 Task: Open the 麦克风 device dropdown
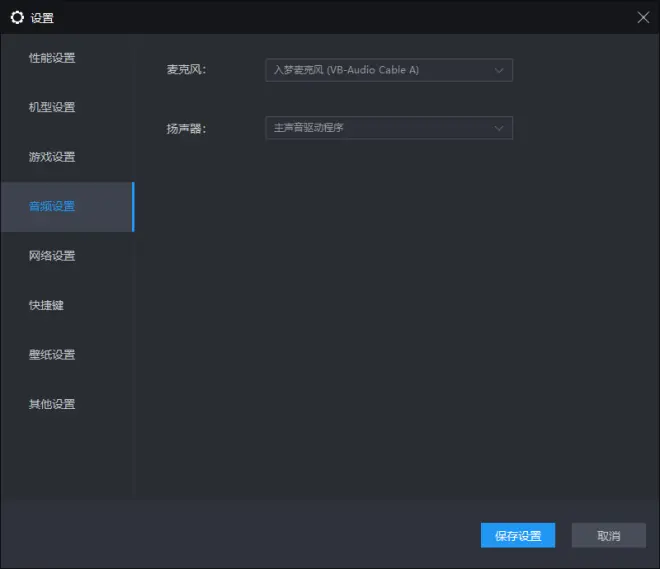click(389, 70)
